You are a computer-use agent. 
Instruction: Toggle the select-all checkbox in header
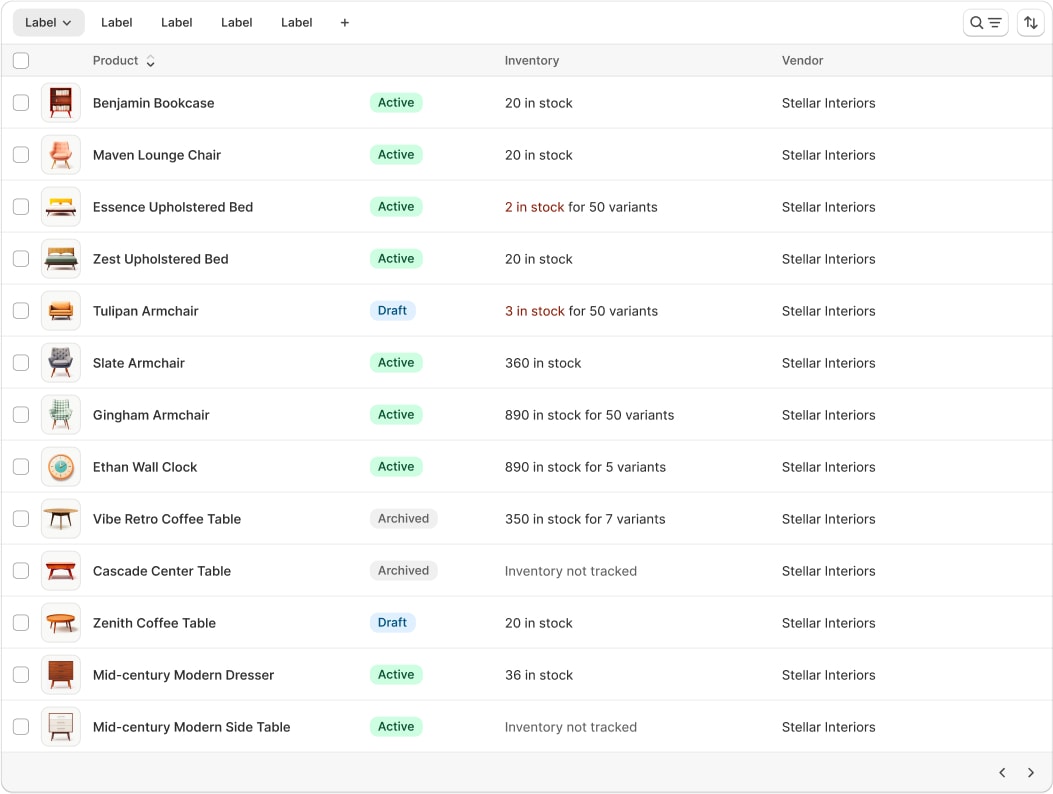(21, 61)
